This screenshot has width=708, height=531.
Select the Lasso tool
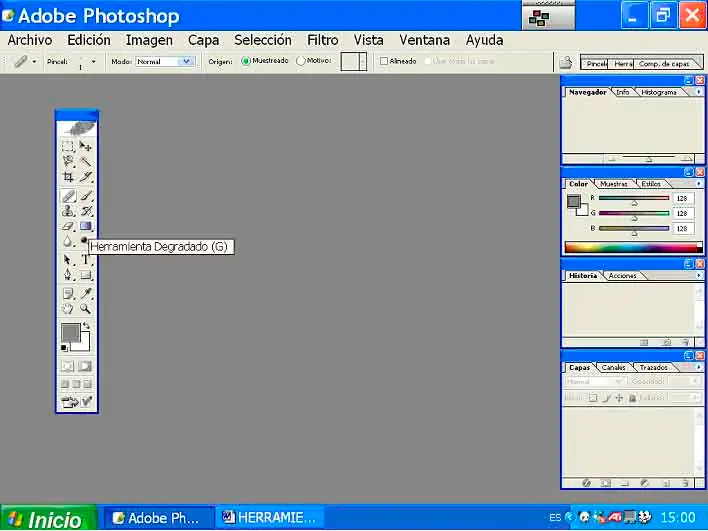point(68,161)
